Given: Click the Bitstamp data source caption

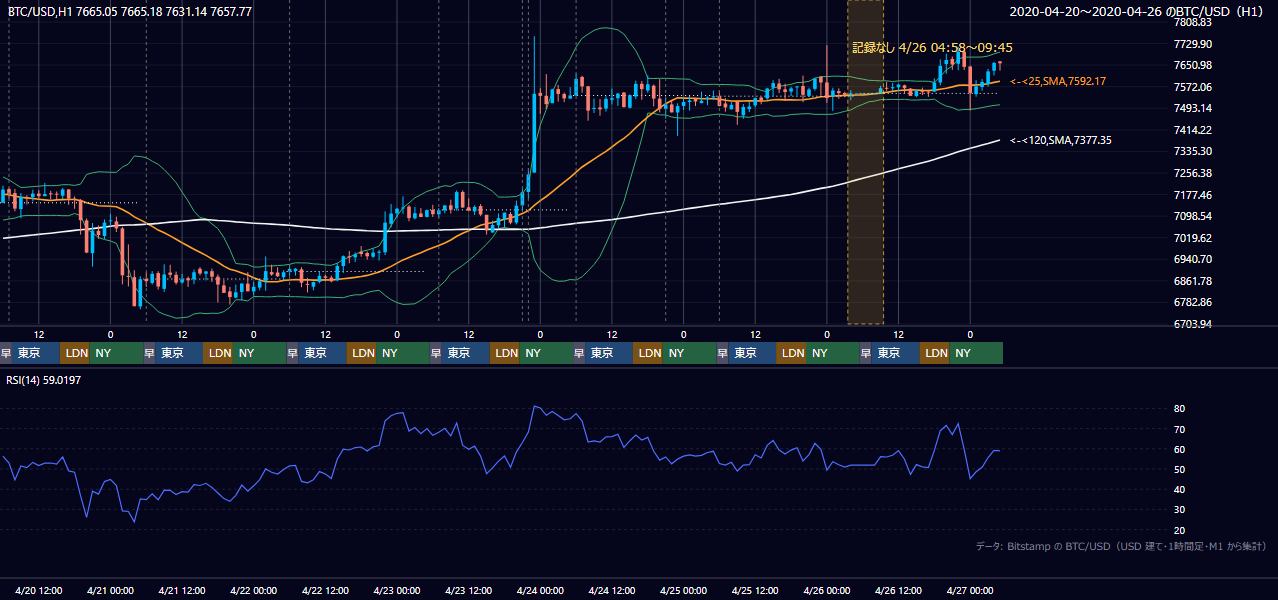Looking at the screenshot, I should point(1121,546).
